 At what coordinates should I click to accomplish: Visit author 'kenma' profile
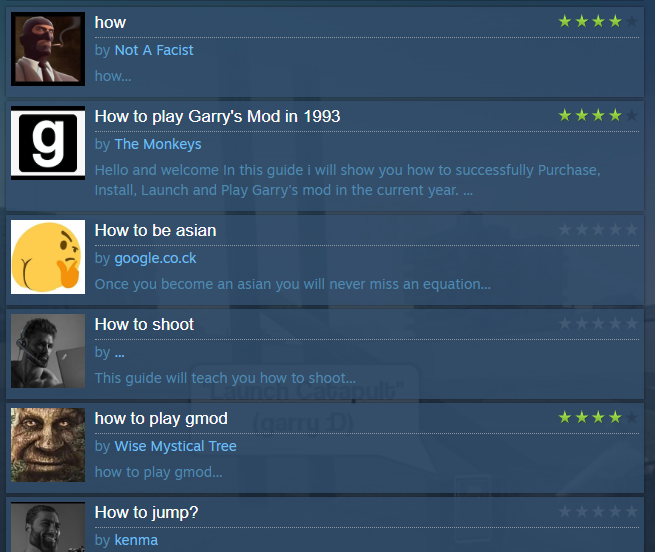click(136, 540)
